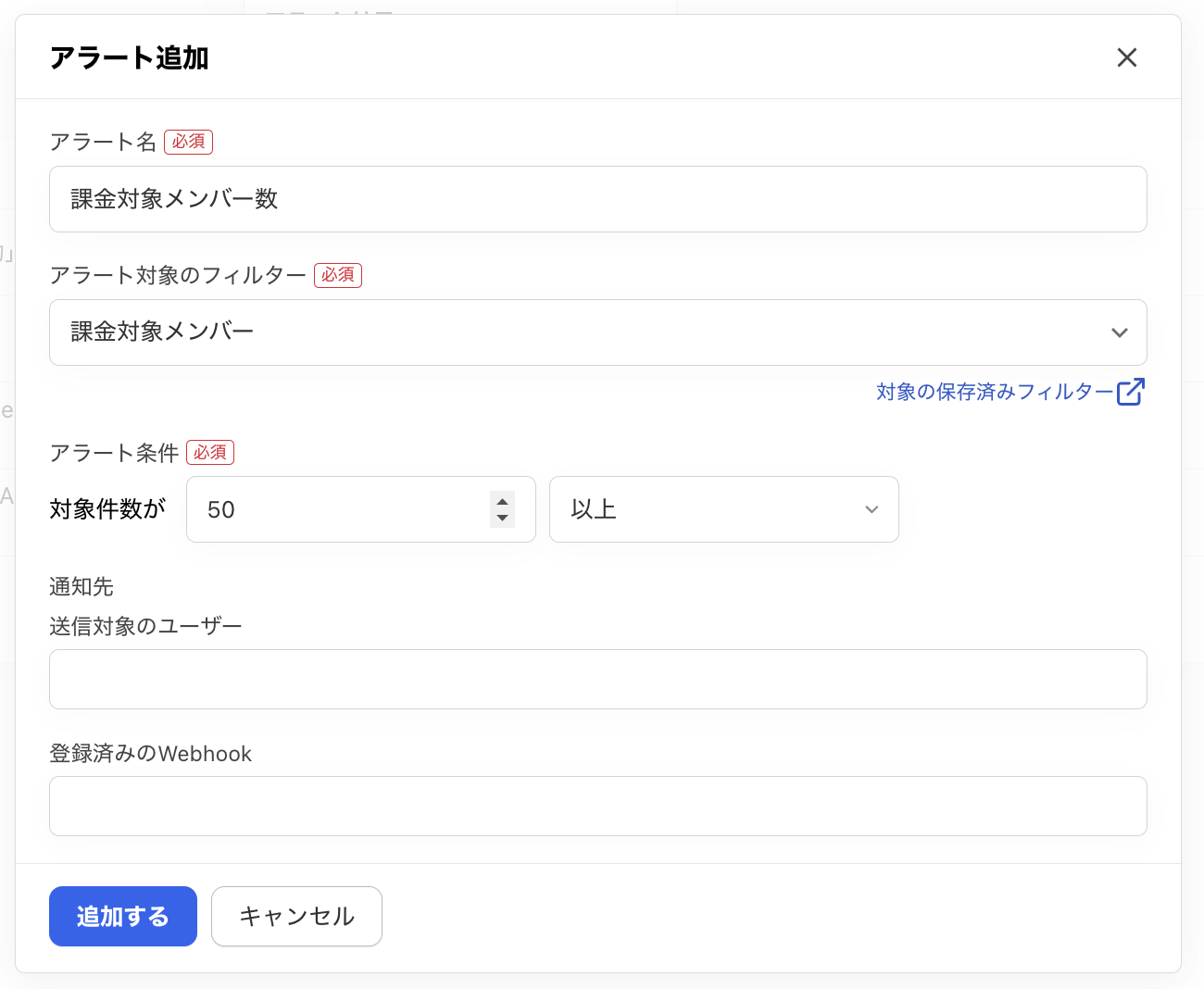Screen dimensions: 1204x989
Task: Increase the count with stepper up arrow
Action: click(502, 501)
